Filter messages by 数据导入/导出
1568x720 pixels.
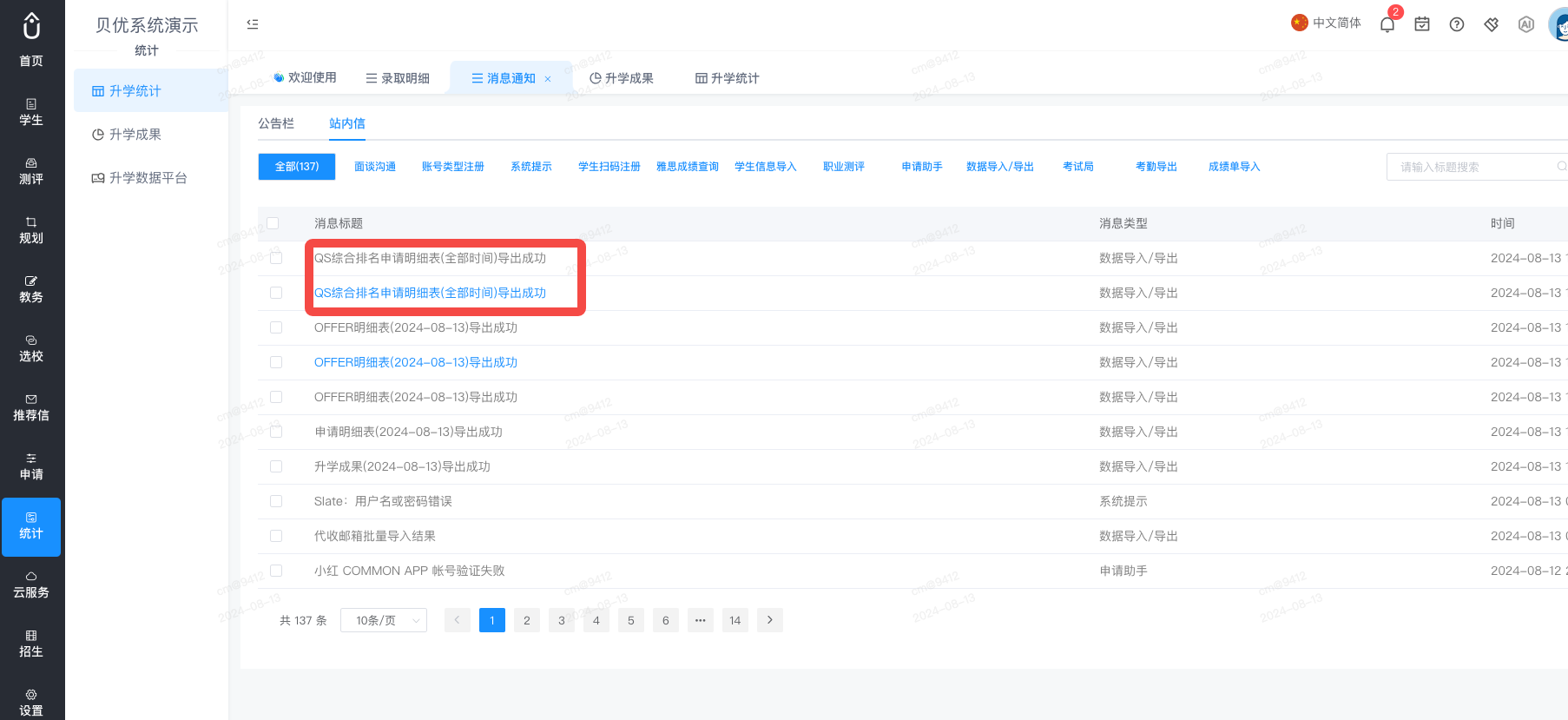coord(1000,167)
